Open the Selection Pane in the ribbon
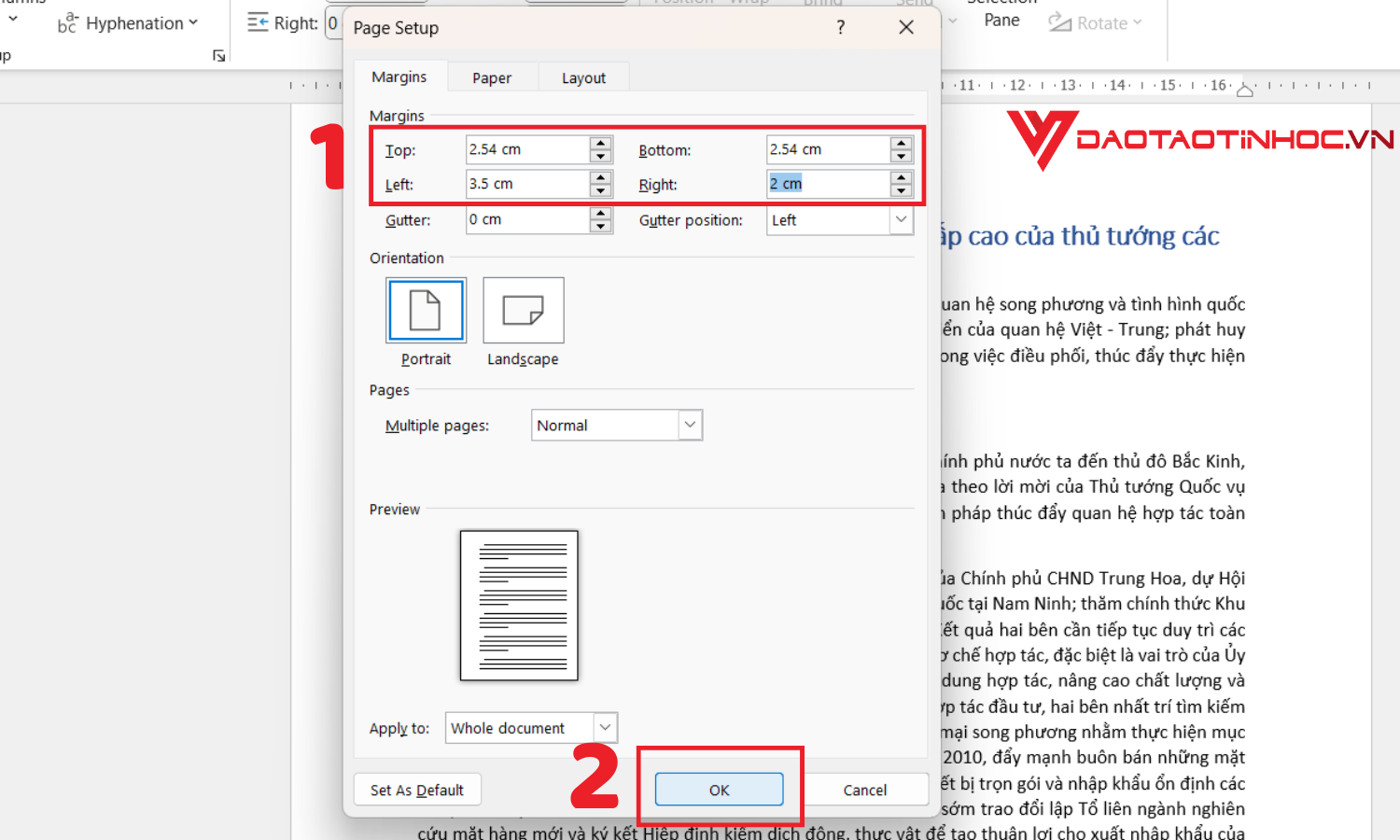This screenshot has width=1400, height=840. (x=1001, y=14)
